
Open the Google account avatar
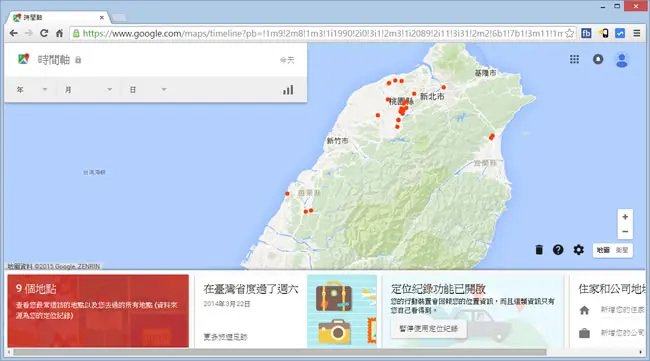(x=621, y=60)
